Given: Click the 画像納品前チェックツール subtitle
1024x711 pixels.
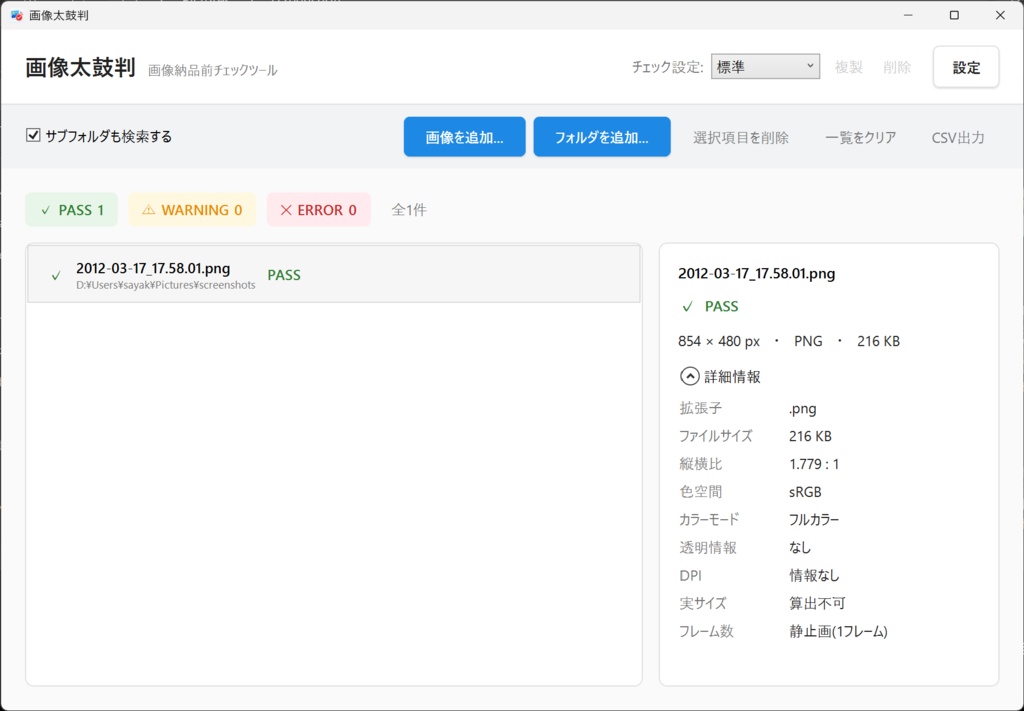Looking at the screenshot, I should point(212,70).
